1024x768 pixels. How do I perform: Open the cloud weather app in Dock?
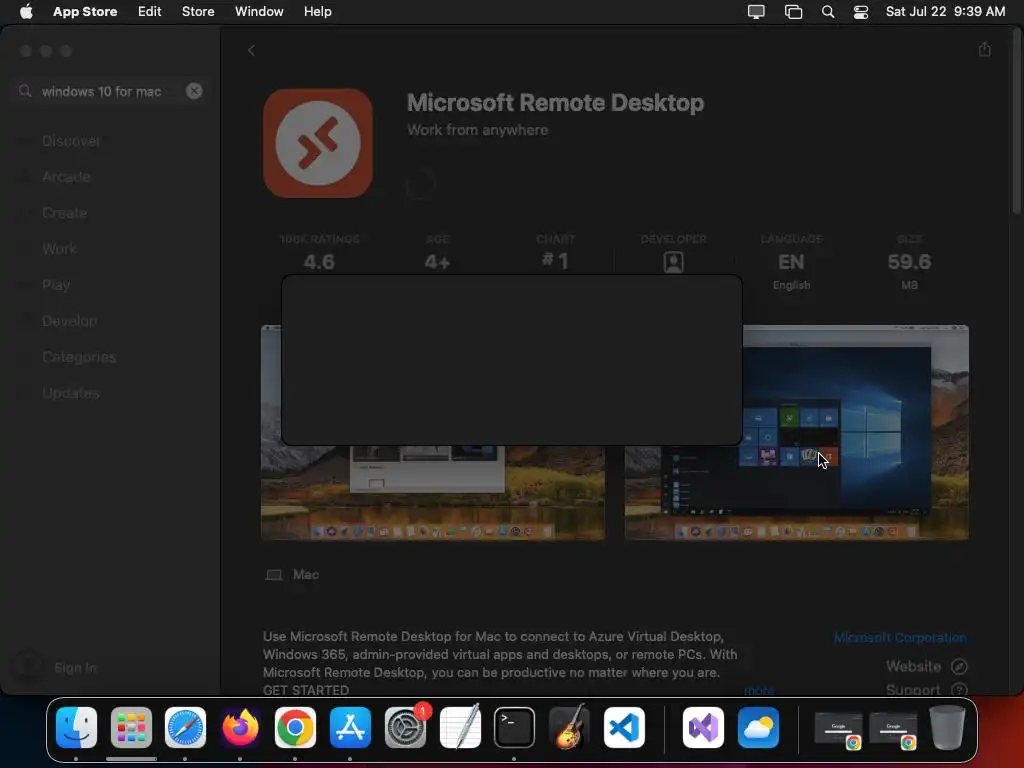[x=758, y=727]
